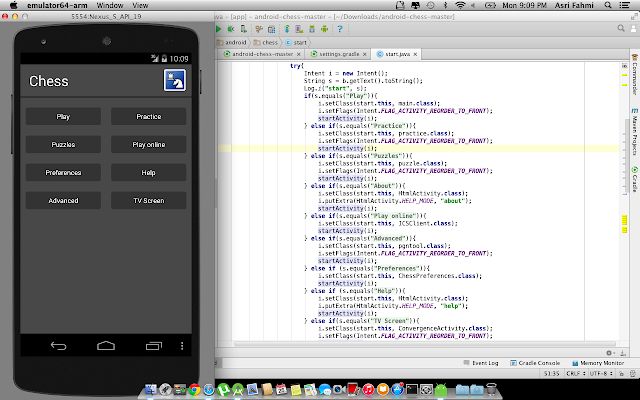Viewport: 640px width, 400px height.
Task: Open the Window menu in menu bar
Action: click(110, 5)
